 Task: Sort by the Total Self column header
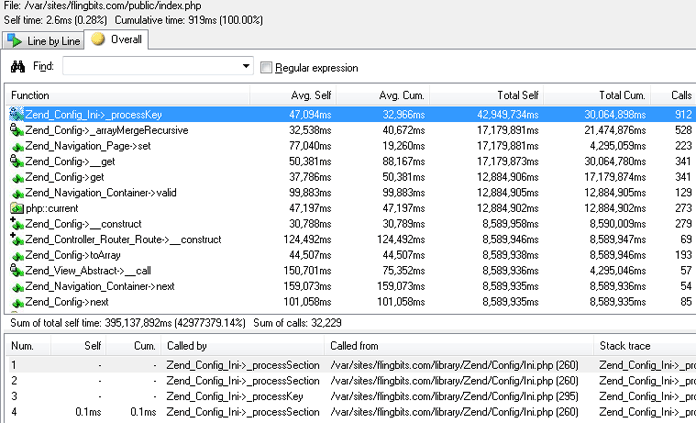tap(486, 95)
